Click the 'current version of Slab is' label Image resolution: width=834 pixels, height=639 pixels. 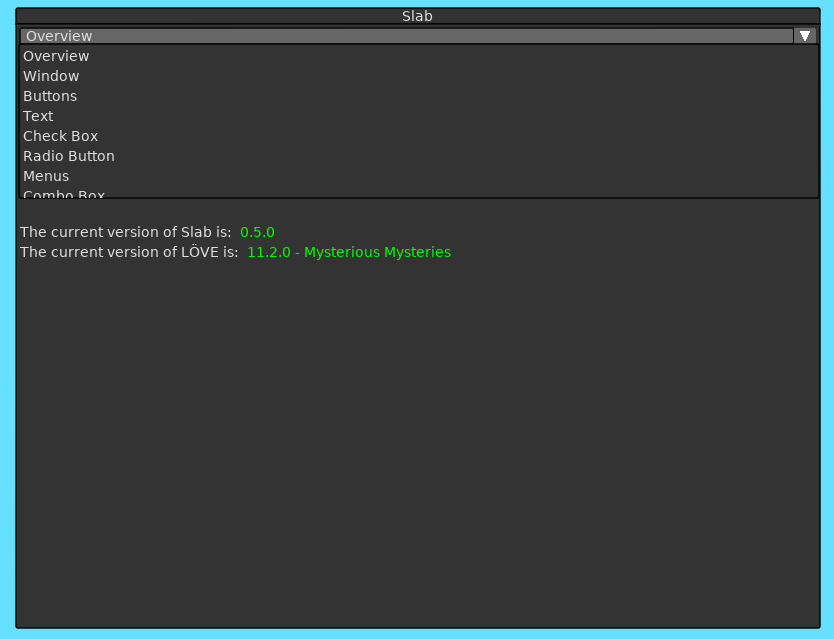125,232
